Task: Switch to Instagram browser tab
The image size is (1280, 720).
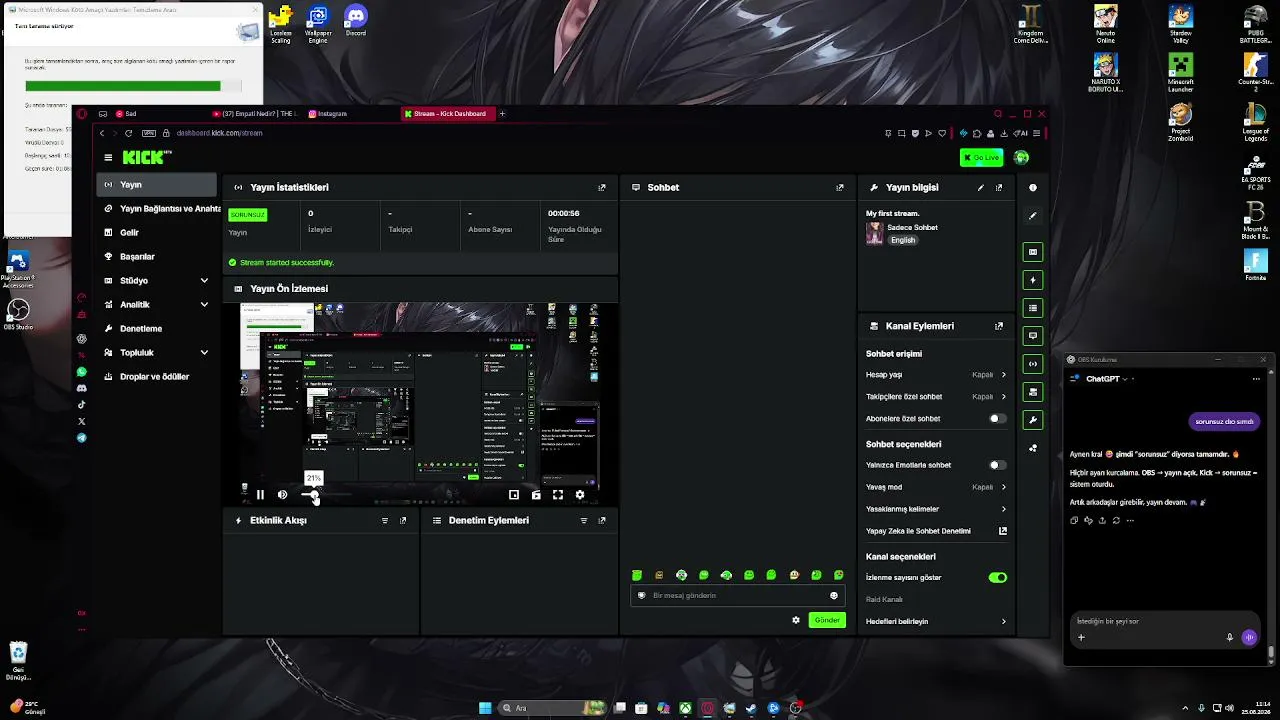Action: pyautogui.click(x=350, y=114)
